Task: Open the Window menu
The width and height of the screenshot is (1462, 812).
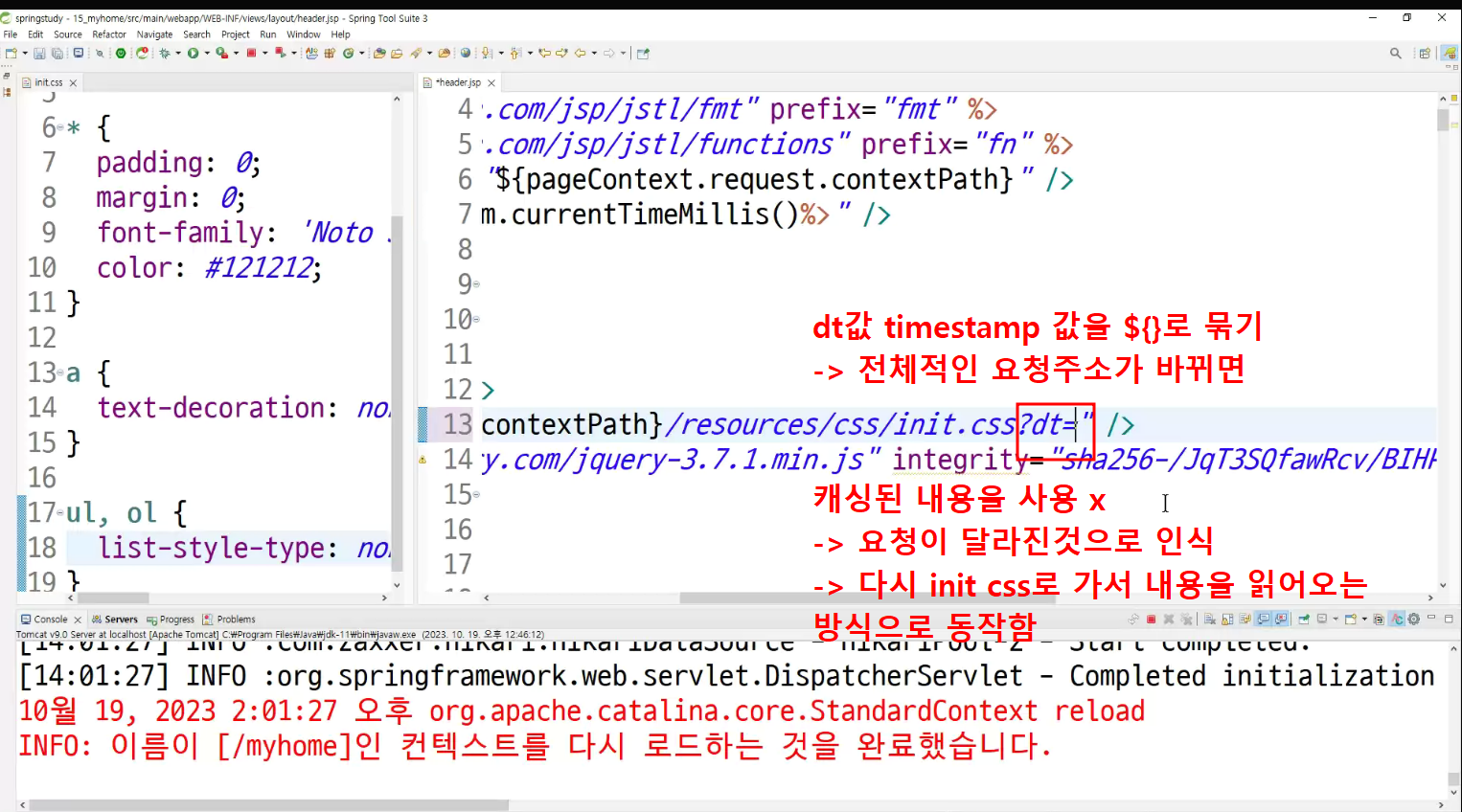Action: (x=304, y=34)
